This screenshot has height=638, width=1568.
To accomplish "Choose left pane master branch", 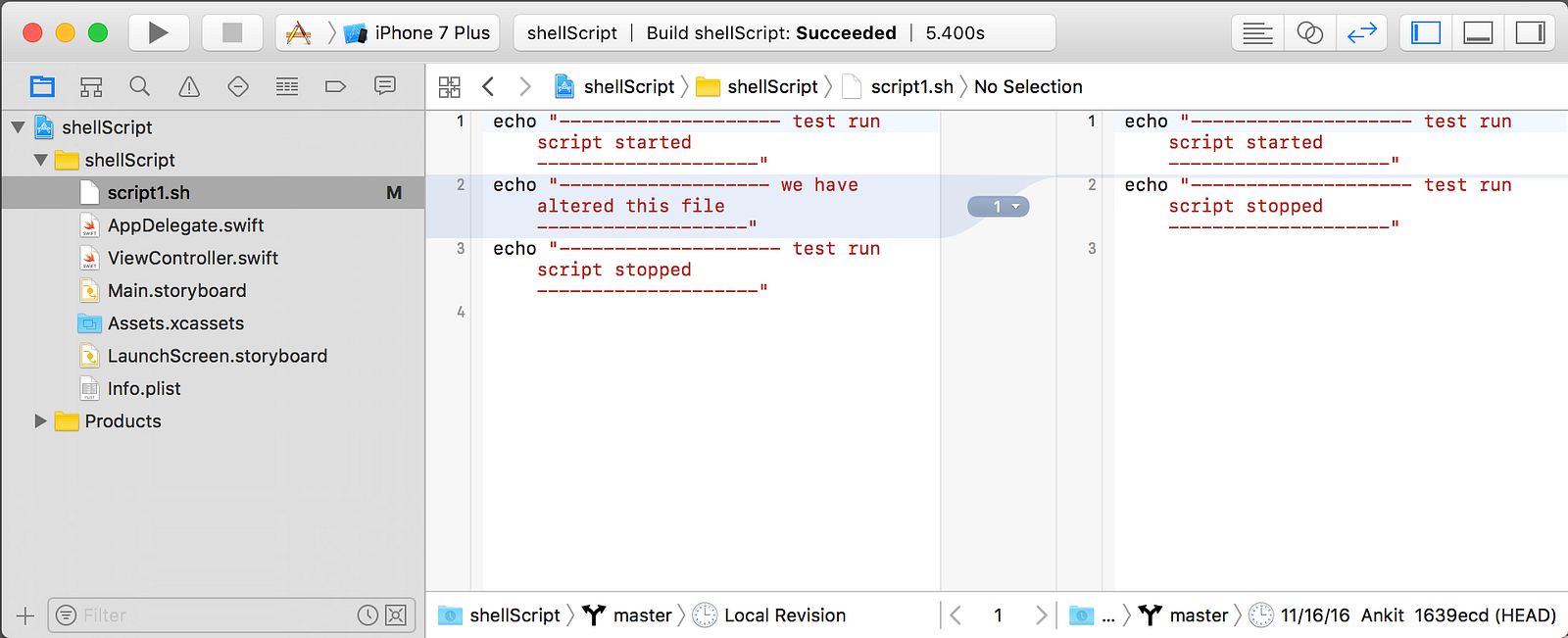I will (x=627, y=615).
